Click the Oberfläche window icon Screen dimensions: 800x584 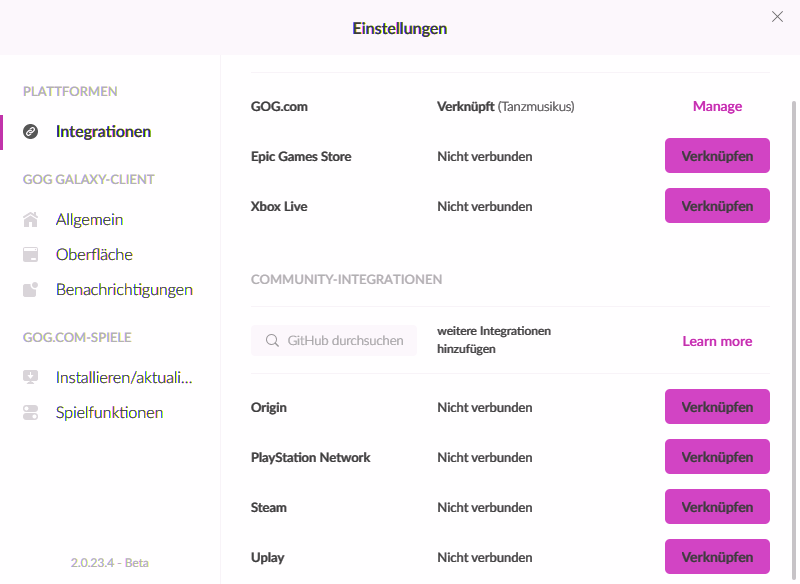click(31, 255)
